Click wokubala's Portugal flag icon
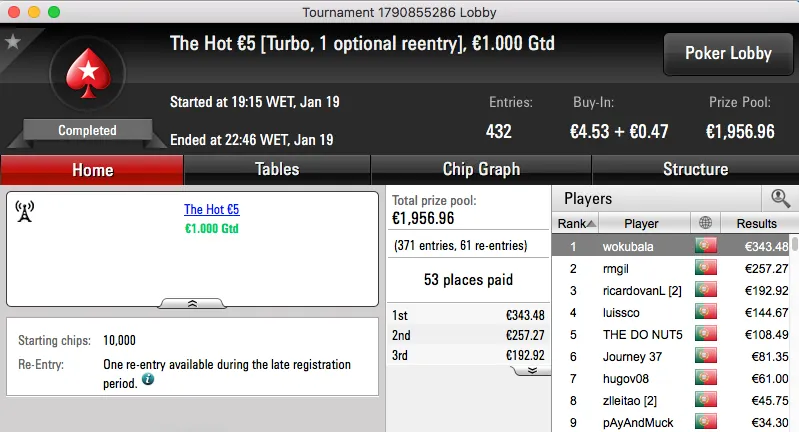Viewport: 799px width, 432px height. tap(707, 246)
